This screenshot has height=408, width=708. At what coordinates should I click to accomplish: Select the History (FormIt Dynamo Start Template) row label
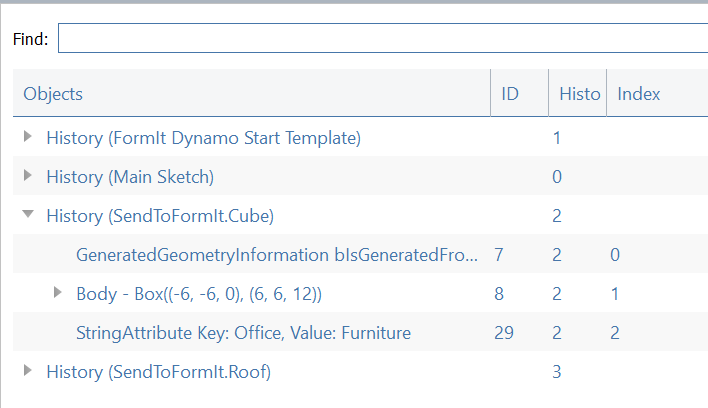pyautogui.click(x=203, y=137)
